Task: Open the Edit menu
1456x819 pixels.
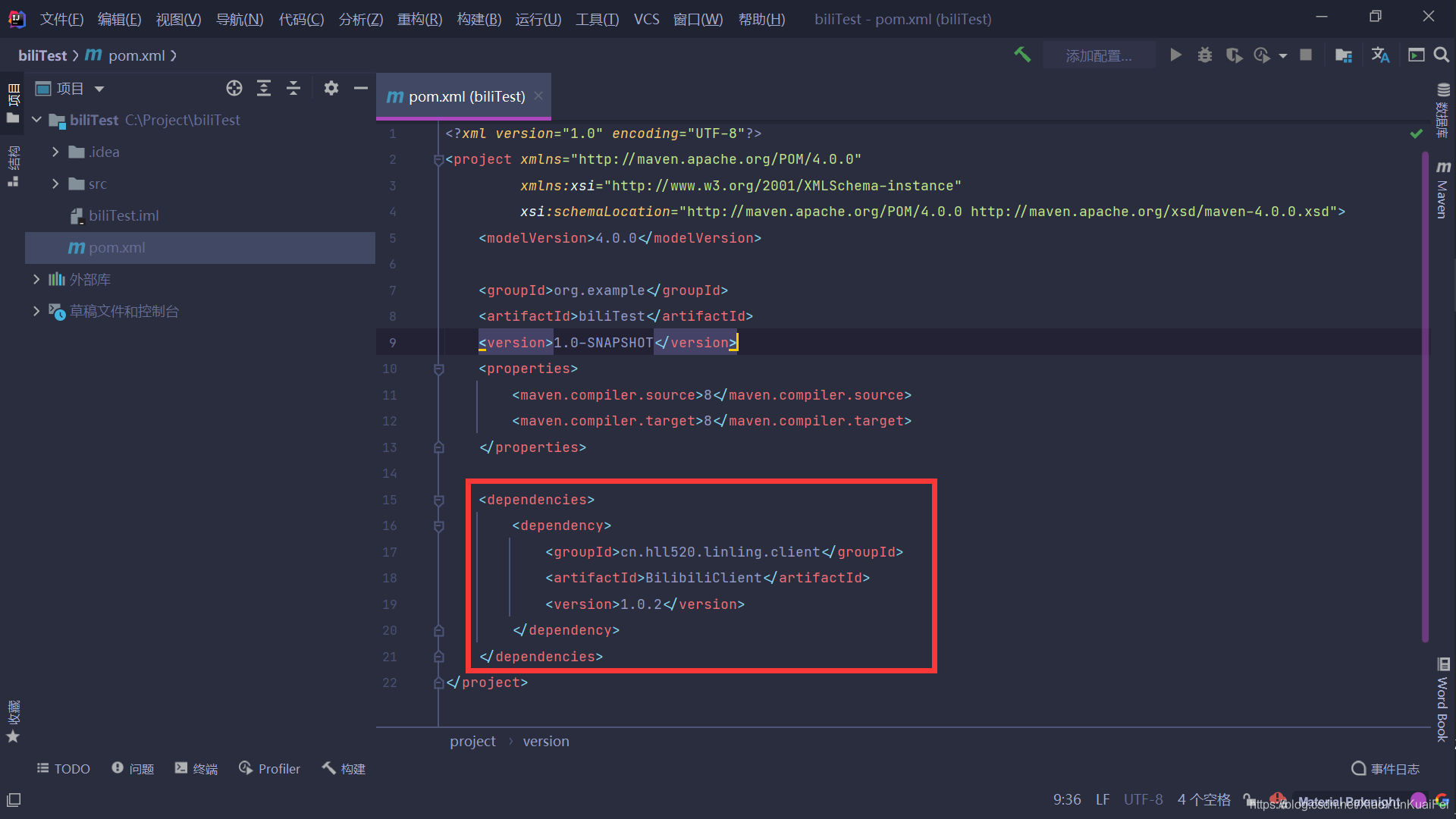Action: (119, 19)
